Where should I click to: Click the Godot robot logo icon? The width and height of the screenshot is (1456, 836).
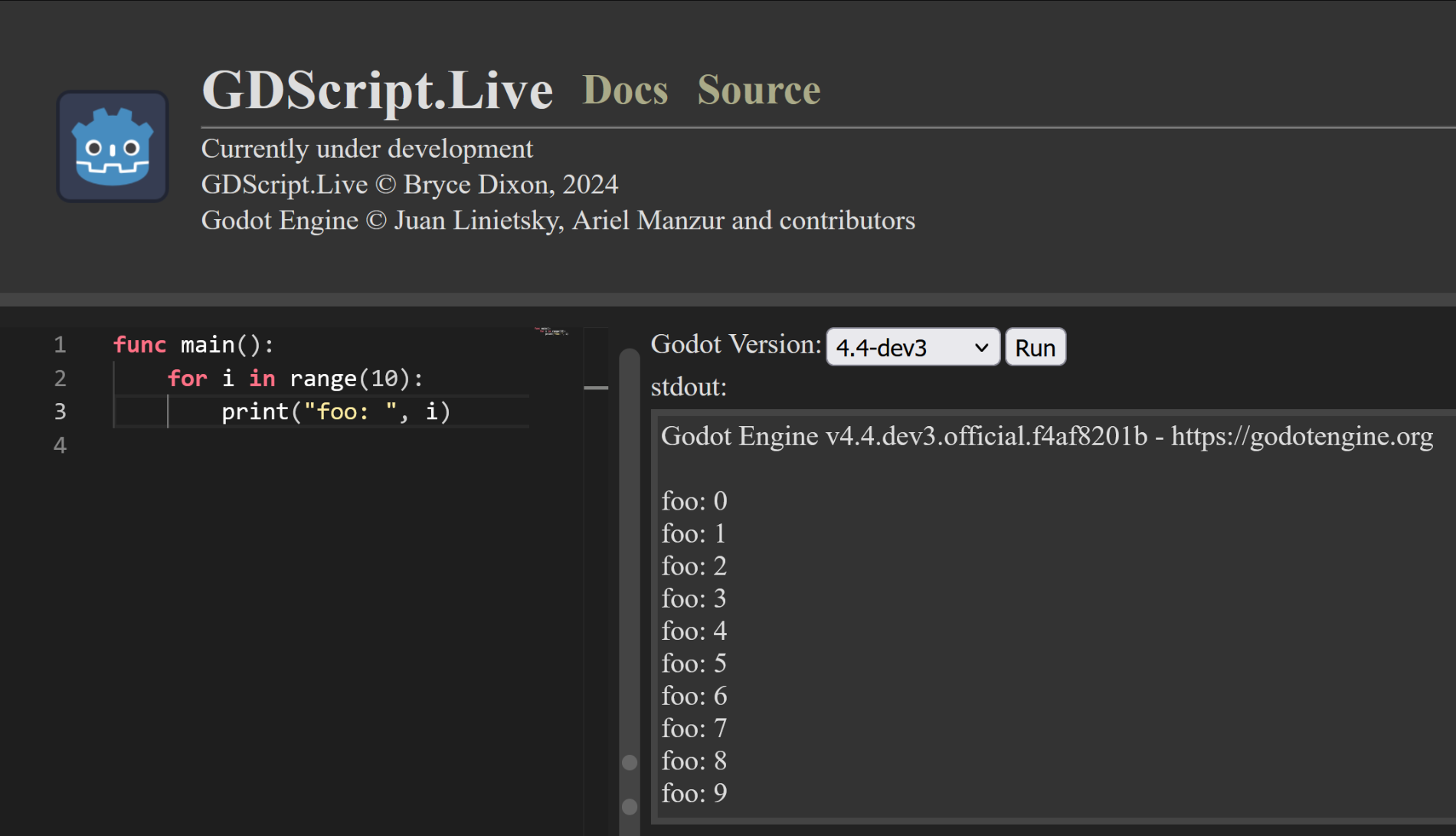(x=113, y=146)
